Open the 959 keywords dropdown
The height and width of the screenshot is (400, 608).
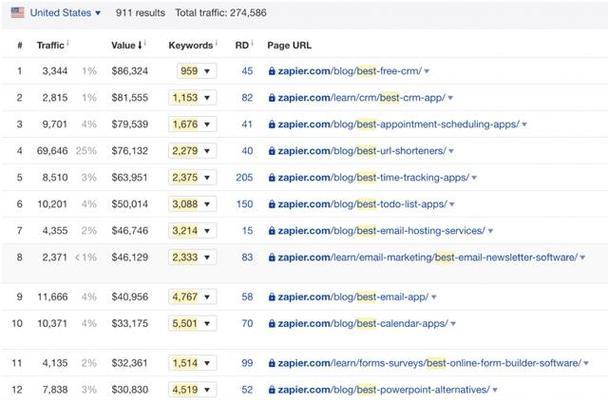tap(197, 71)
